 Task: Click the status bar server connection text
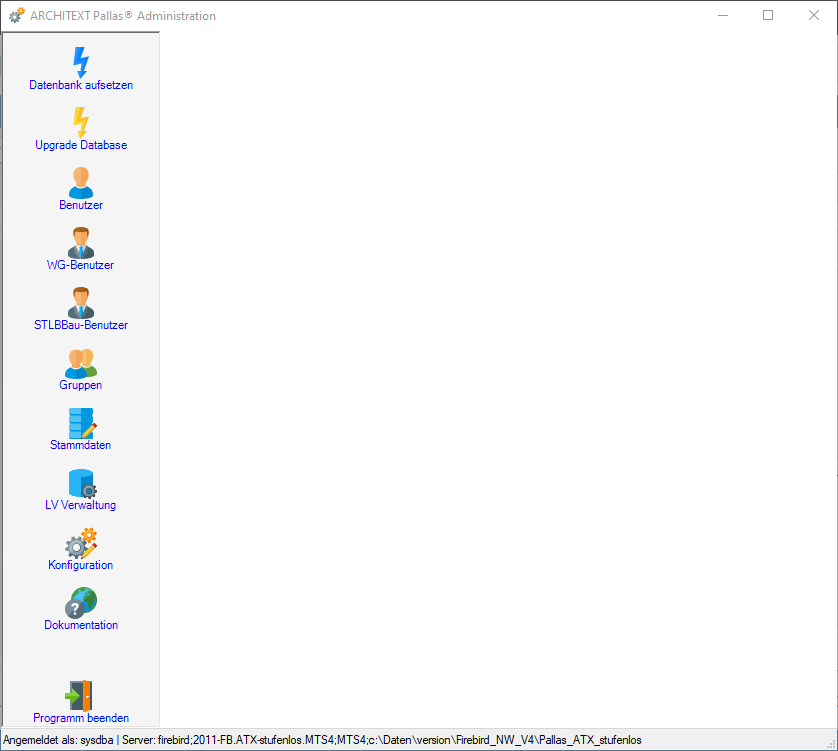(x=382, y=740)
